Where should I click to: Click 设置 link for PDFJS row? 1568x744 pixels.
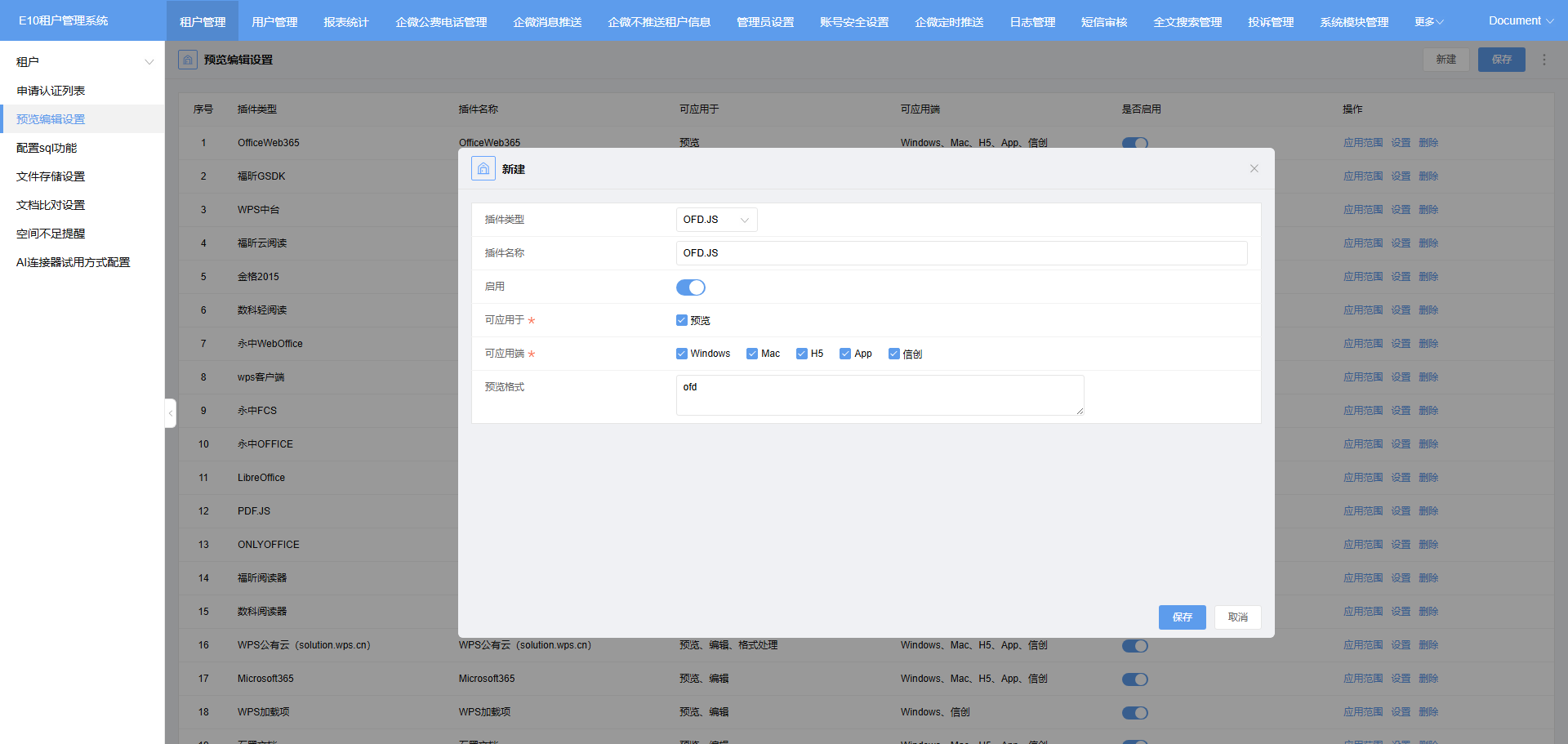1401,511
